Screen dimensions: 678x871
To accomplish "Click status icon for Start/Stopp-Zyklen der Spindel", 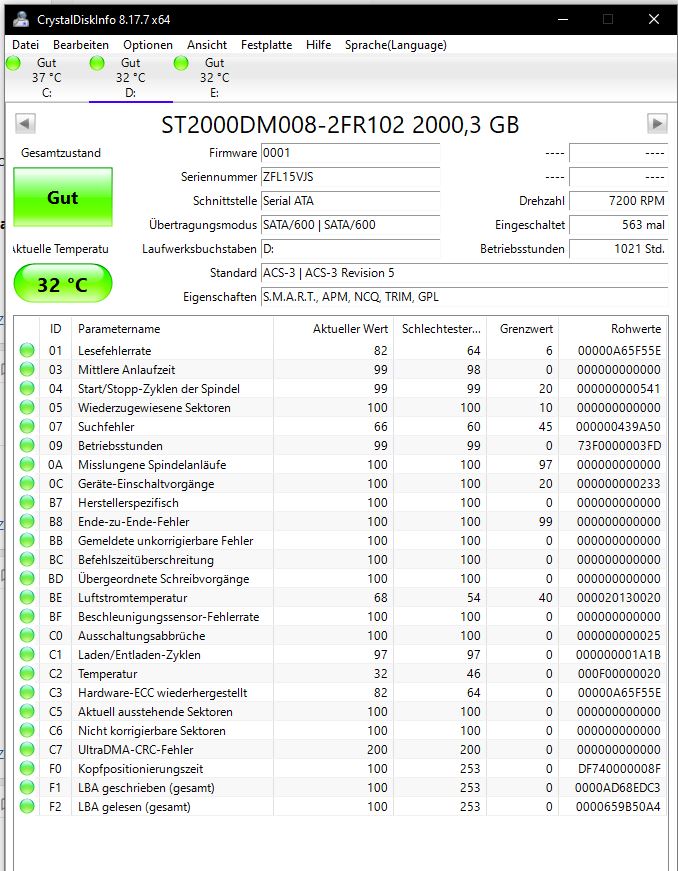I will pyautogui.click(x=27, y=388).
